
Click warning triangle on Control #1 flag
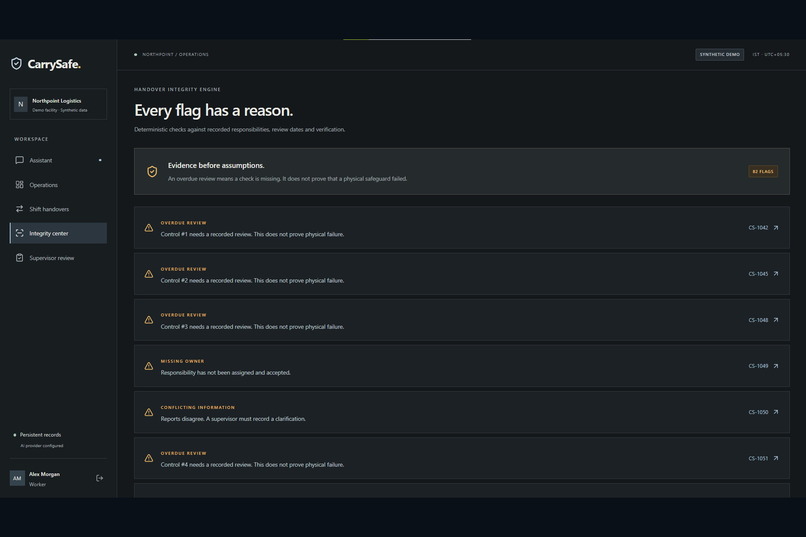(149, 228)
